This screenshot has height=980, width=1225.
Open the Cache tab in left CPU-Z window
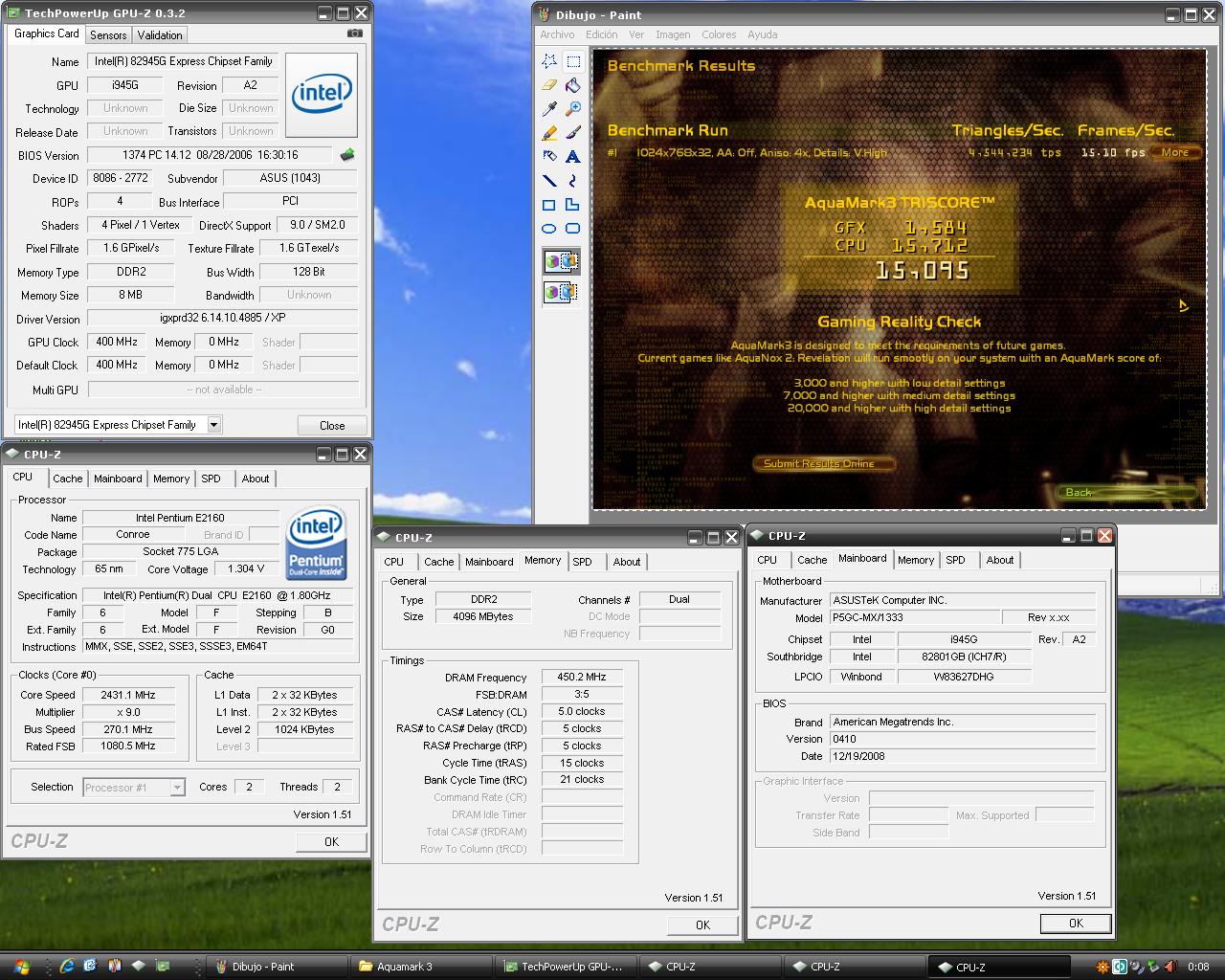(x=68, y=479)
